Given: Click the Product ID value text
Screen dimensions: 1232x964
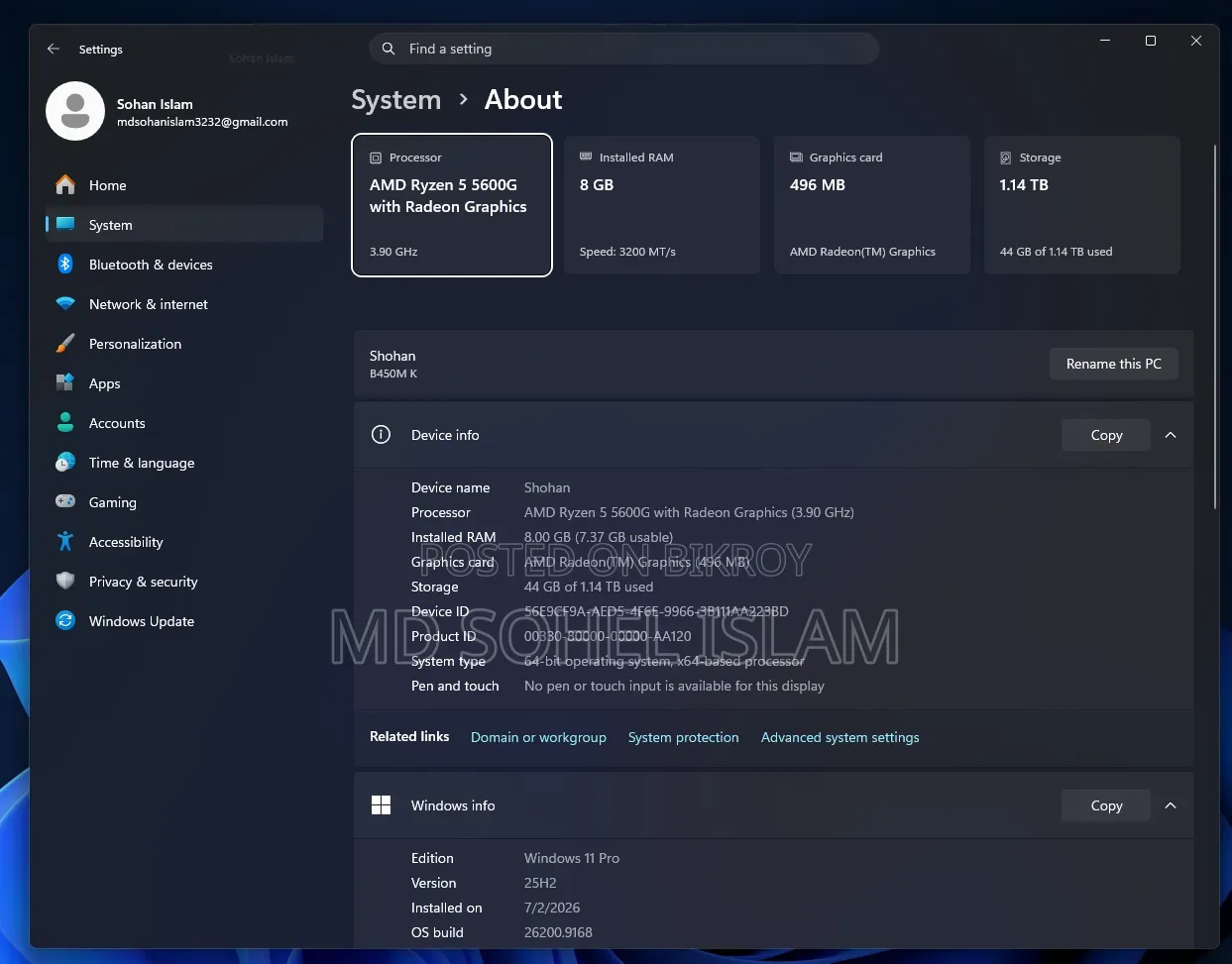Looking at the screenshot, I should pyautogui.click(x=608, y=636).
